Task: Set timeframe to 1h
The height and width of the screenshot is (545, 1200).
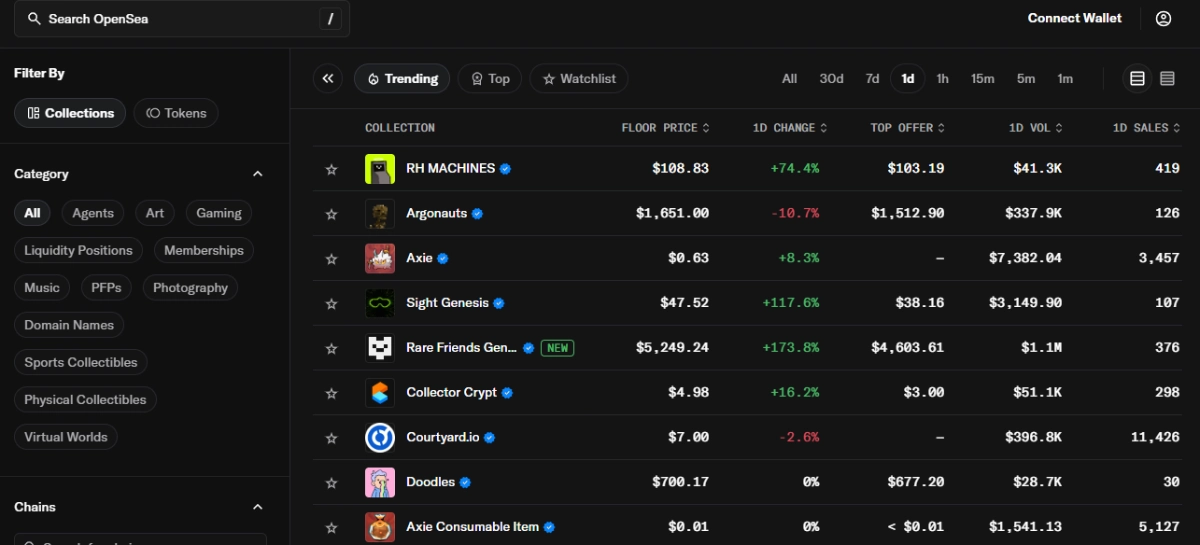Action: [942, 78]
